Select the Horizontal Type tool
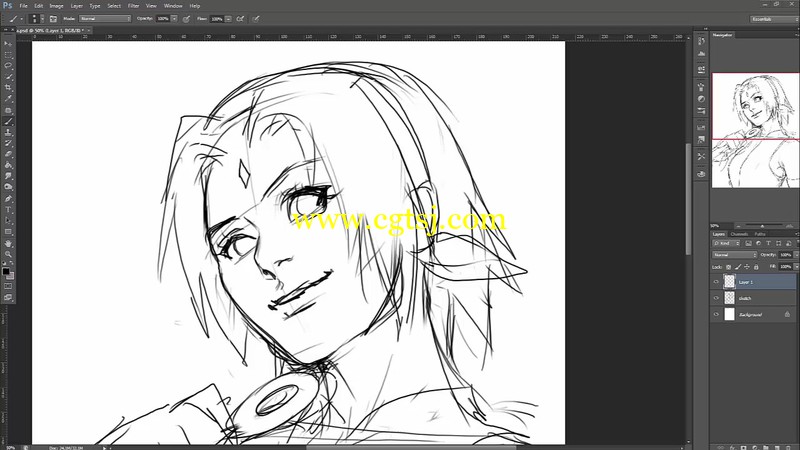800x450 pixels. coord(8,210)
